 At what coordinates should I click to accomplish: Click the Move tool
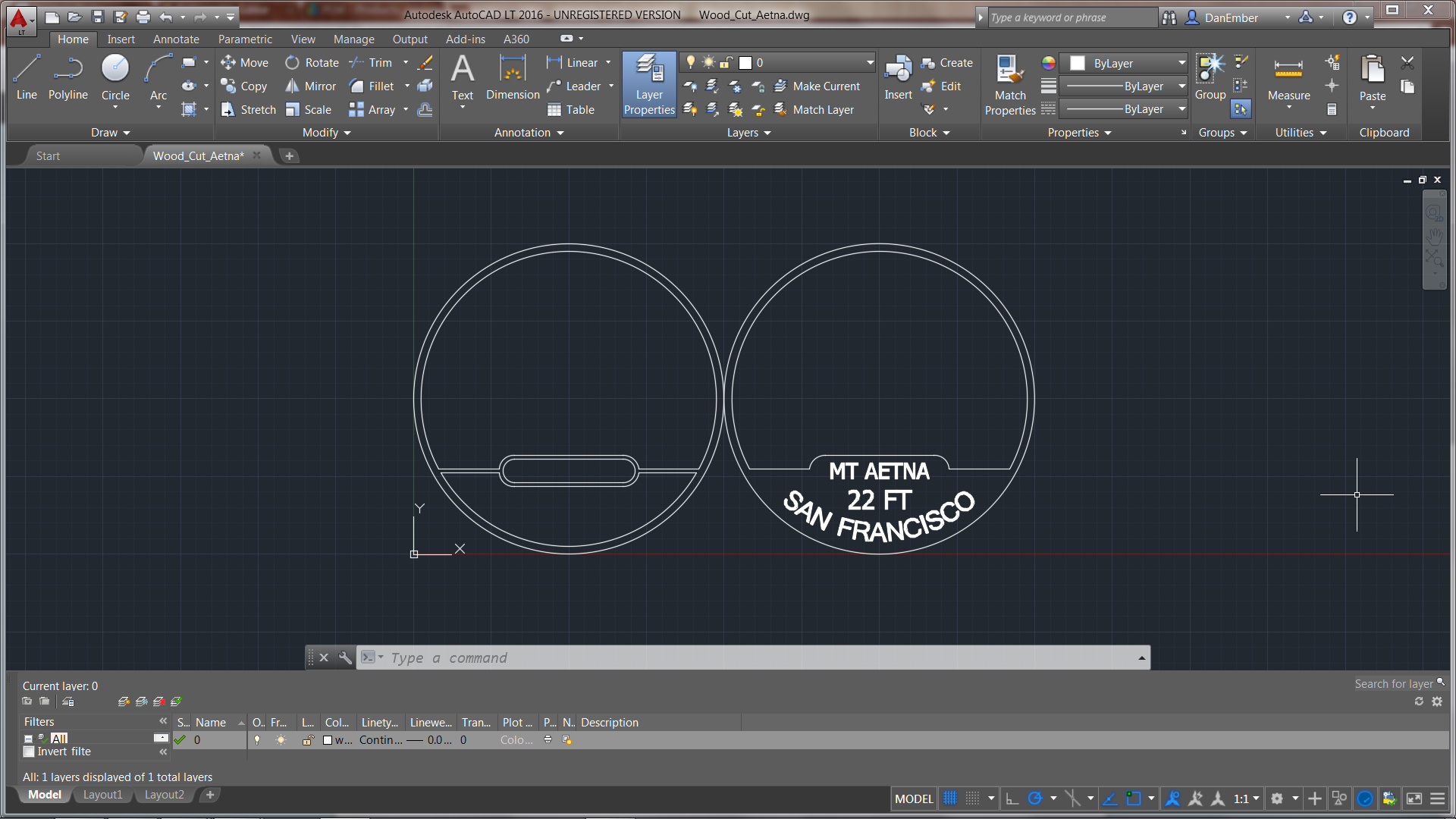tap(244, 63)
